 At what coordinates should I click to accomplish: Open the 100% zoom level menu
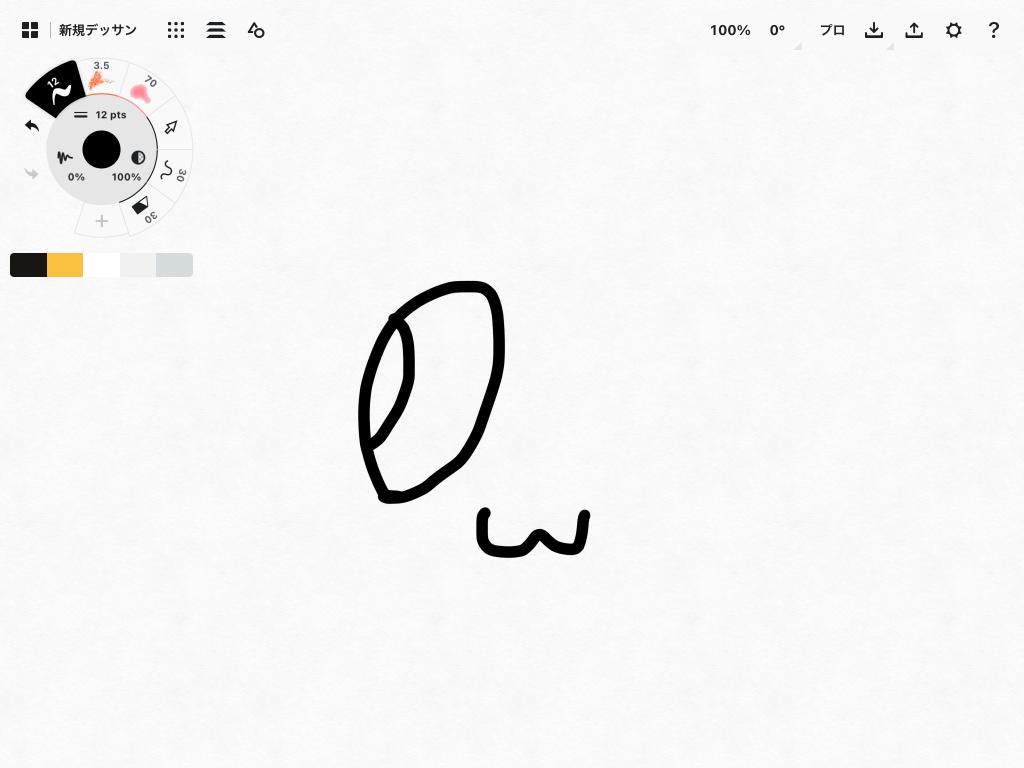(730, 31)
